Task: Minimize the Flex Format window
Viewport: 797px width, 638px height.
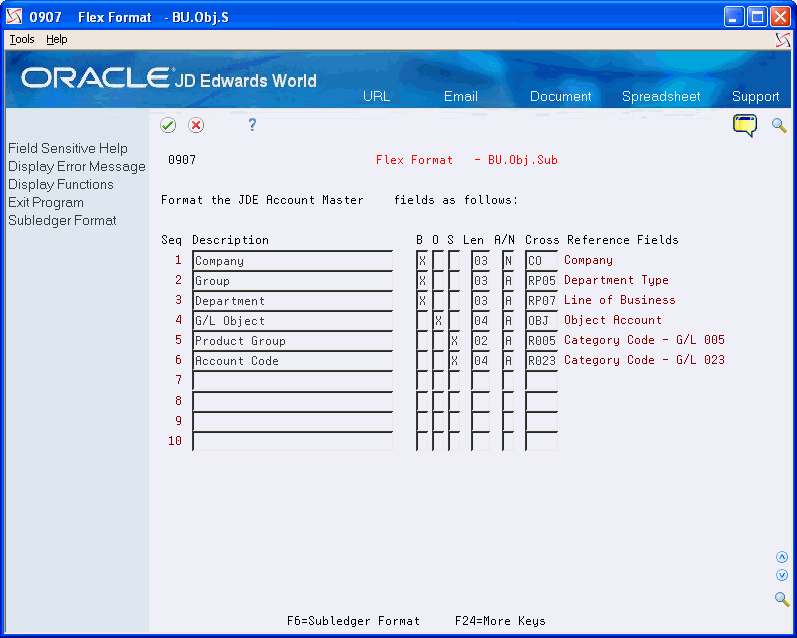Action: click(x=733, y=17)
